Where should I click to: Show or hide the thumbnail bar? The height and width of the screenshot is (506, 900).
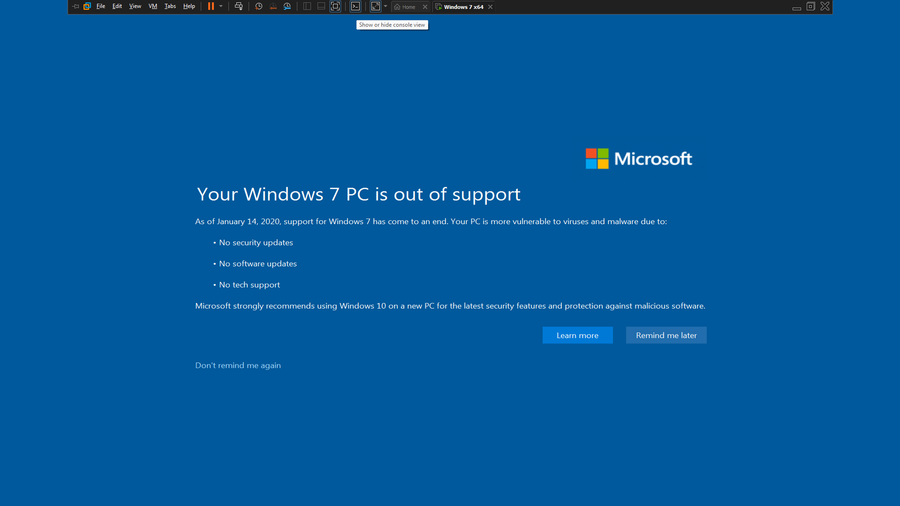point(321,6)
